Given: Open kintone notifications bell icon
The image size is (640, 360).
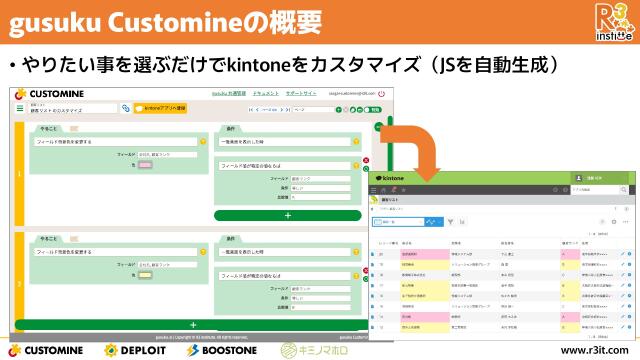Looking at the screenshot, I should pyautogui.click(x=393, y=190).
